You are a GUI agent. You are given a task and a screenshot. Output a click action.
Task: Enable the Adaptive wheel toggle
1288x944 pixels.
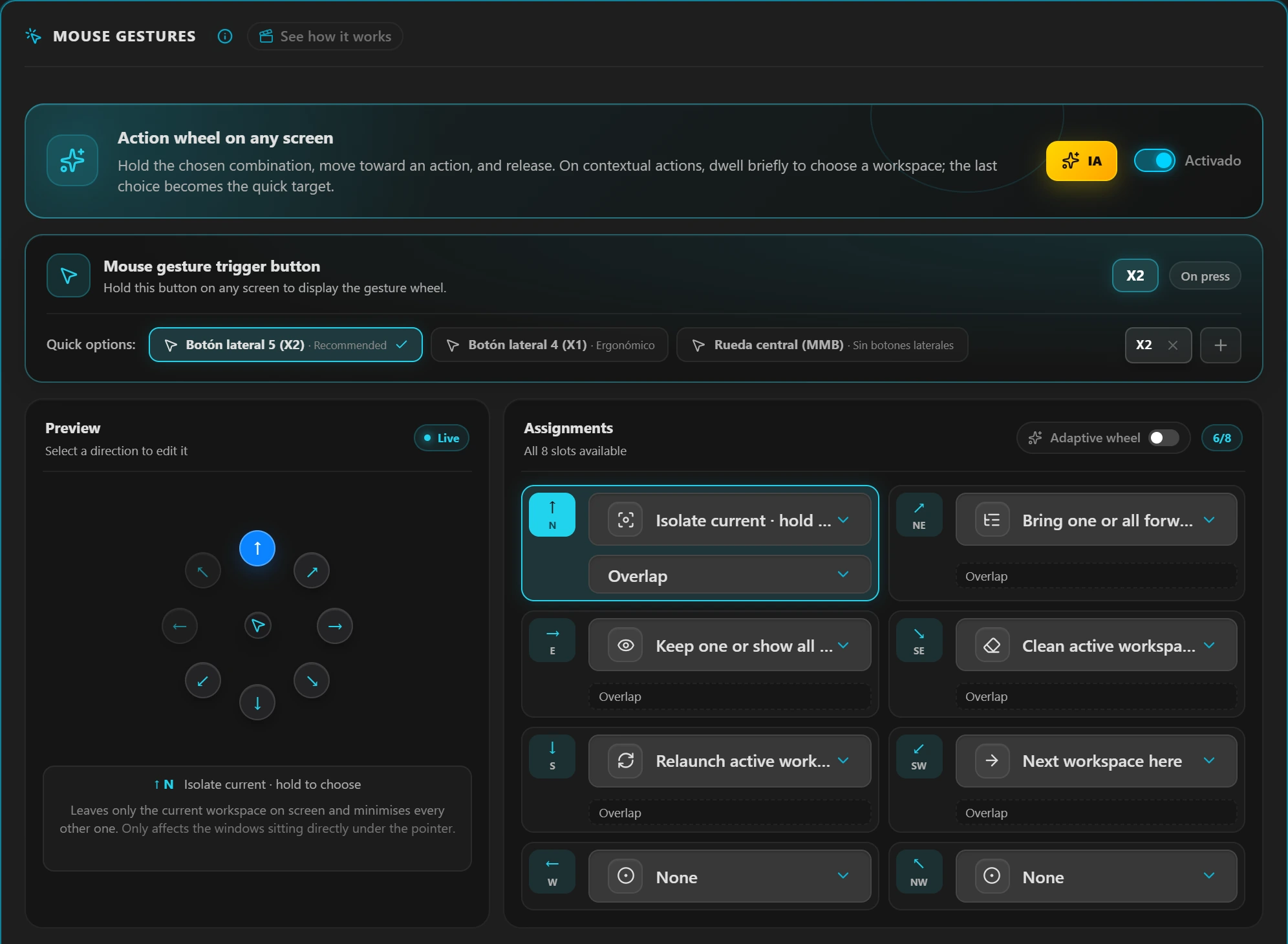point(1164,438)
